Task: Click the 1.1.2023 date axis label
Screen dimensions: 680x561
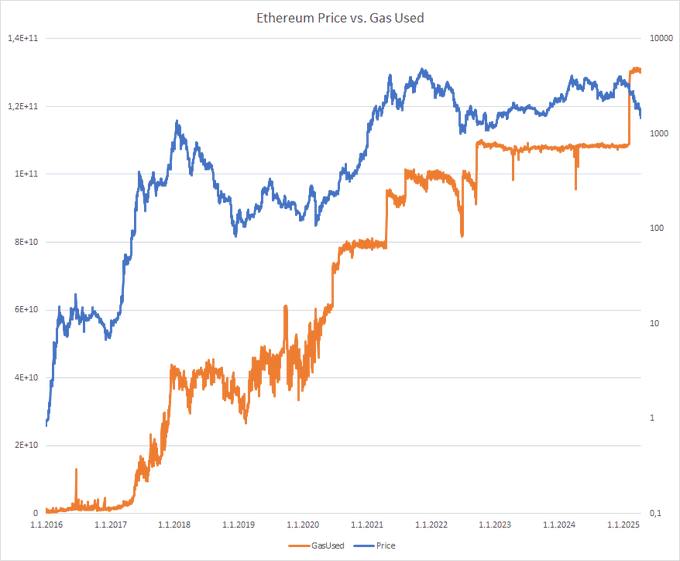Action: click(495, 525)
